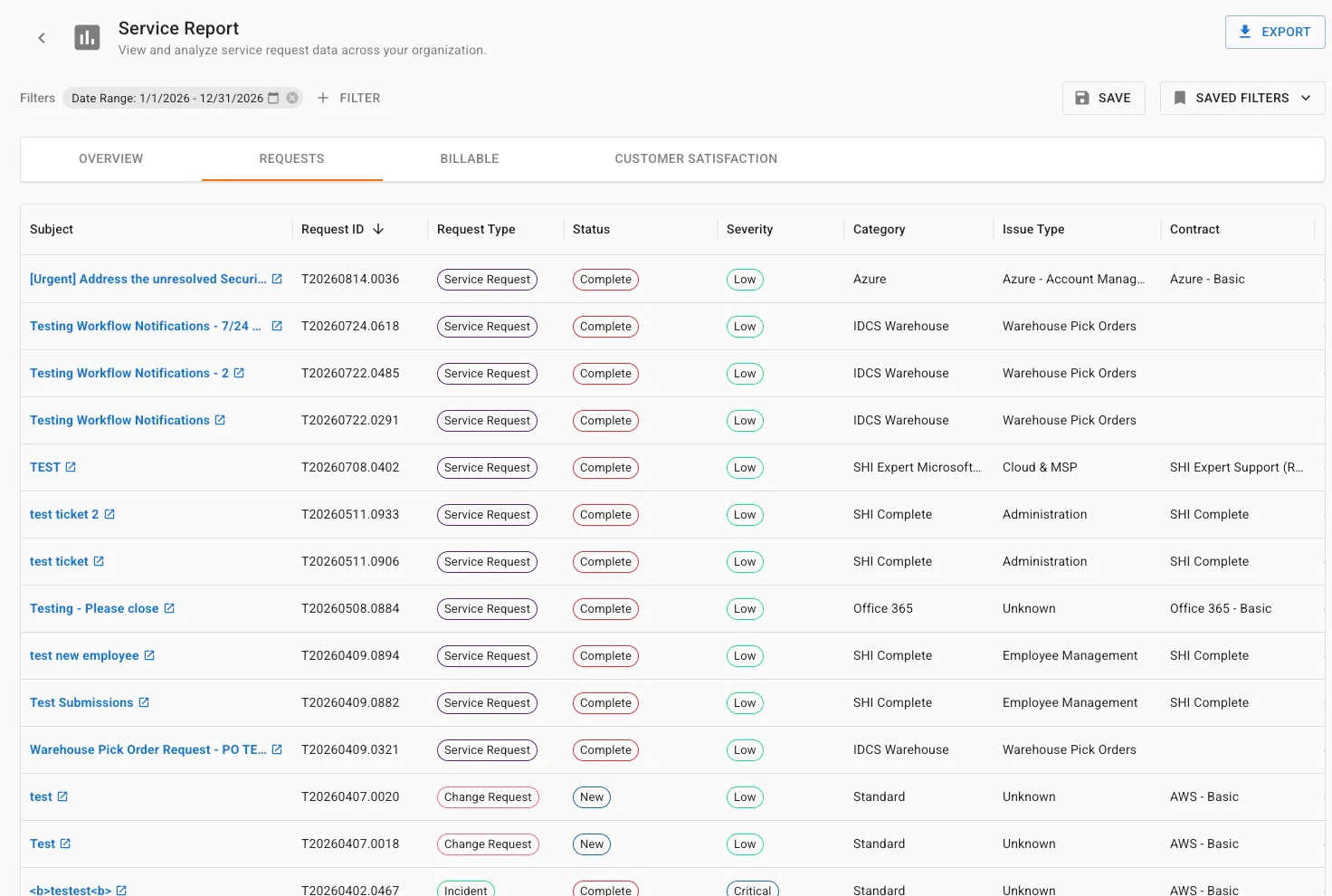Screen dimensions: 1332x896
Task: Save the current filters
Action: [1103, 98]
